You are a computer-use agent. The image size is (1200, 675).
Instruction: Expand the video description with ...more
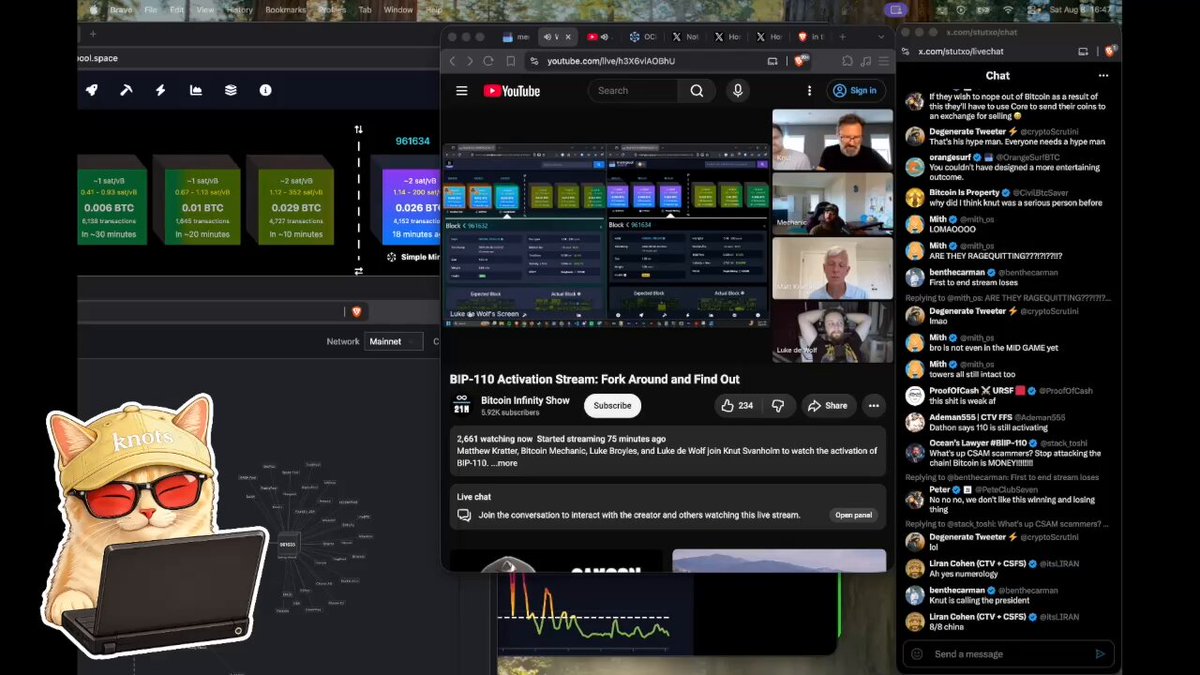pos(504,463)
